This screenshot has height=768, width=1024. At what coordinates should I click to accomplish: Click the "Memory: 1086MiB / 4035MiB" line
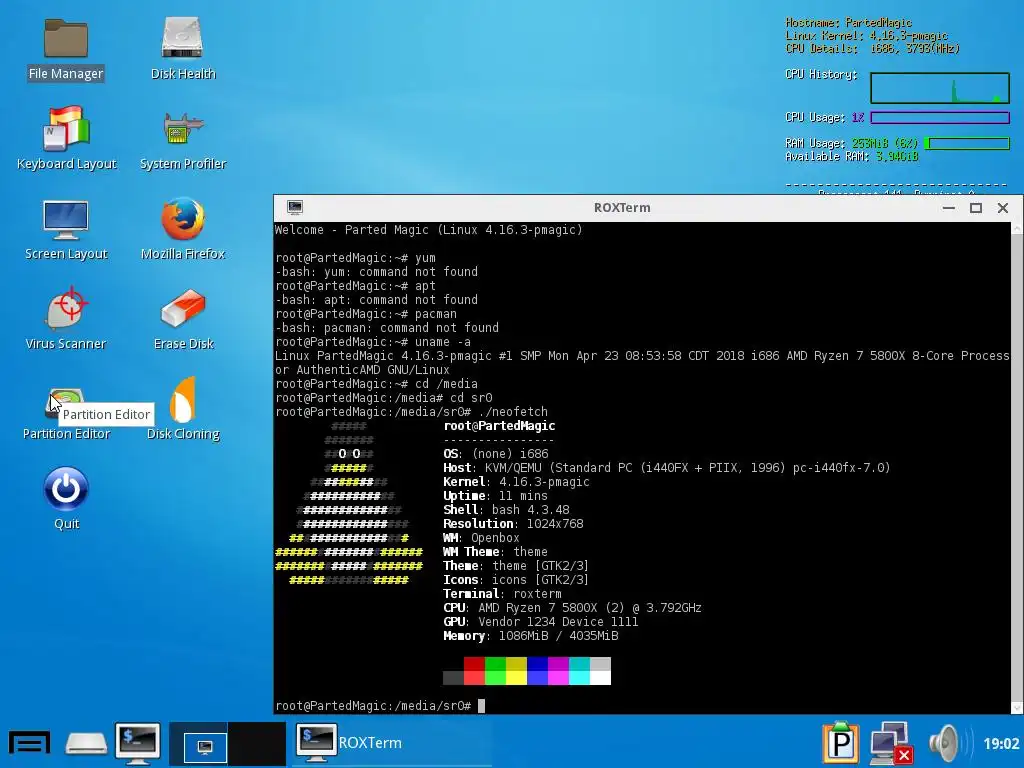(x=530, y=635)
